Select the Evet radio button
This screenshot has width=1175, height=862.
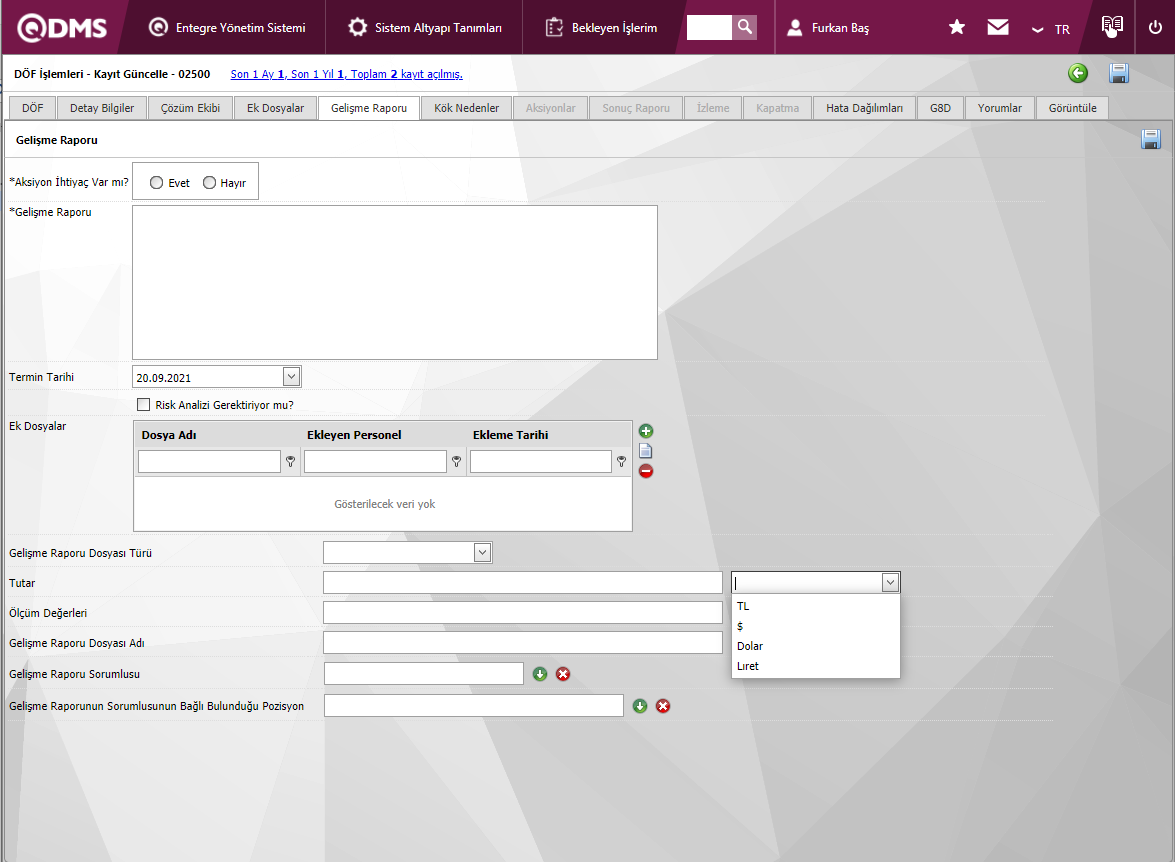pos(157,183)
